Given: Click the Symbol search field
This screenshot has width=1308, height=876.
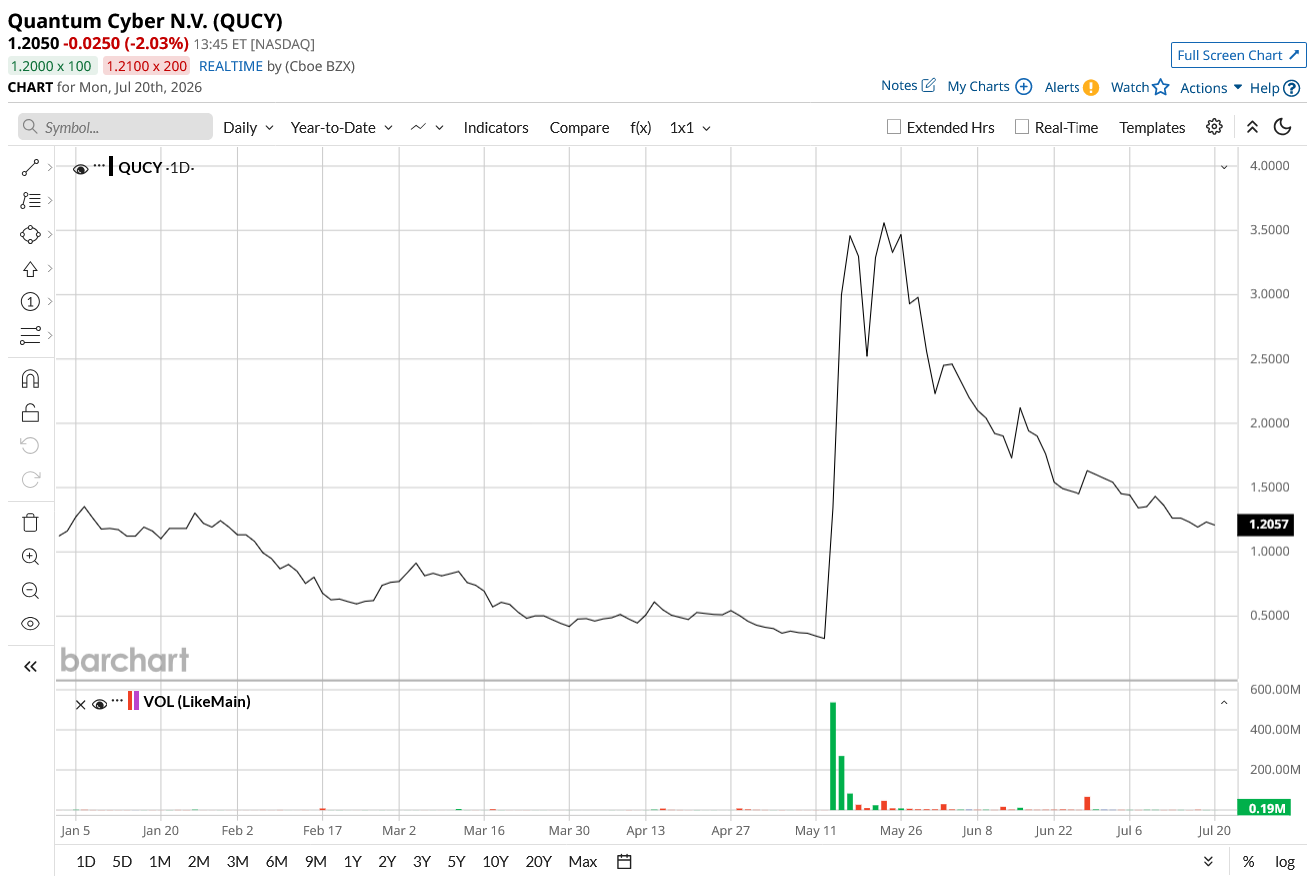Looking at the screenshot, I should point(115,127).
